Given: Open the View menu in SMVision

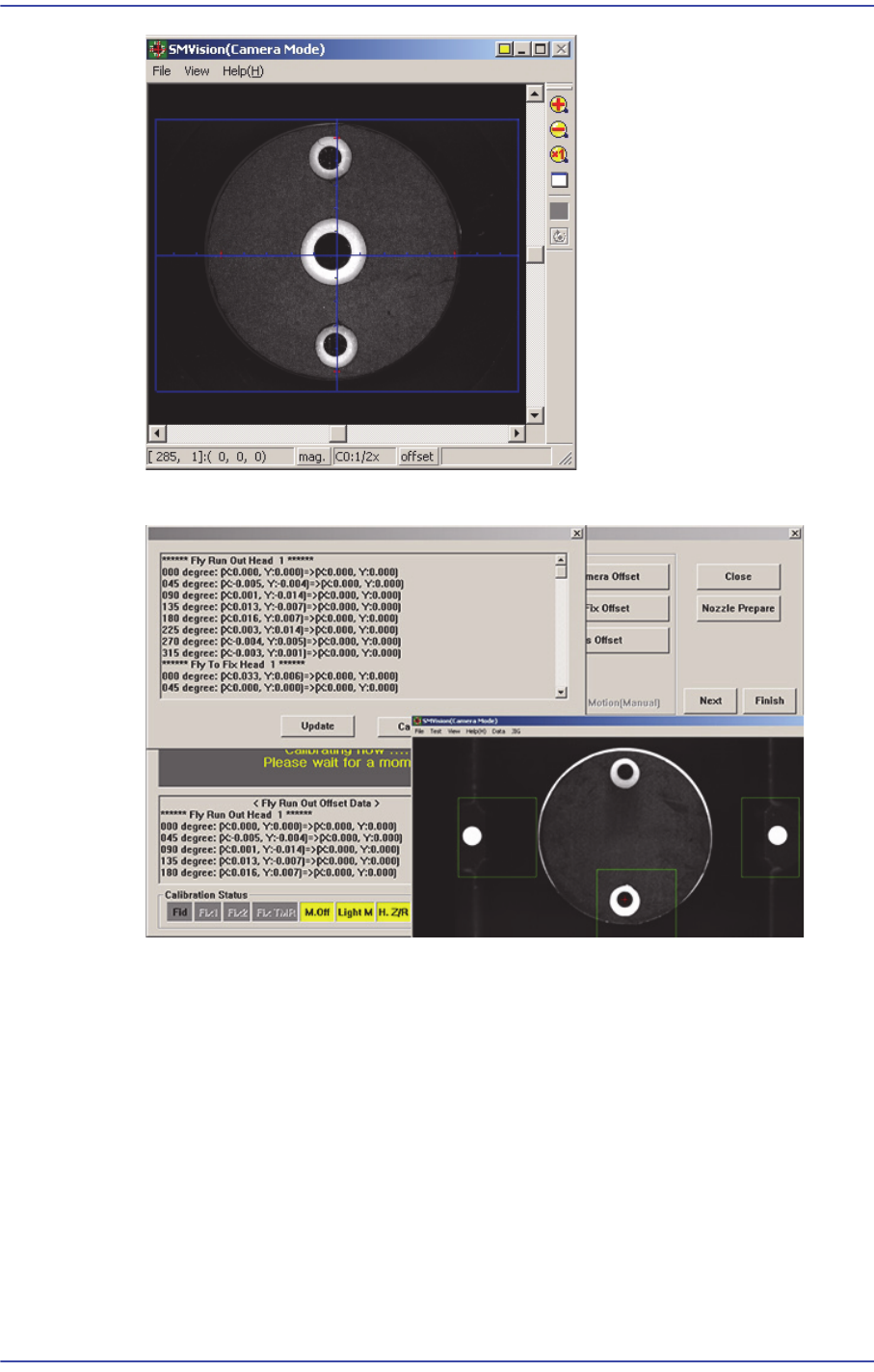Looking at the screenshot, I should (197, 71).
